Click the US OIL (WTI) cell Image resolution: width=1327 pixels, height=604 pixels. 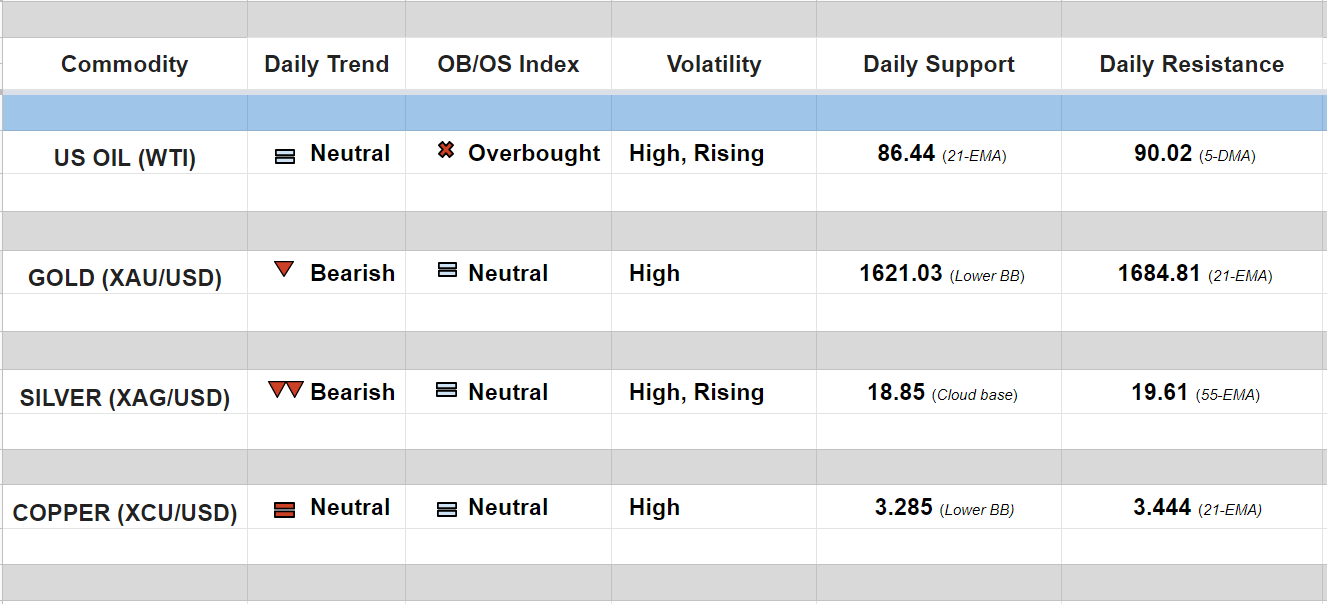tap(125, 158)
